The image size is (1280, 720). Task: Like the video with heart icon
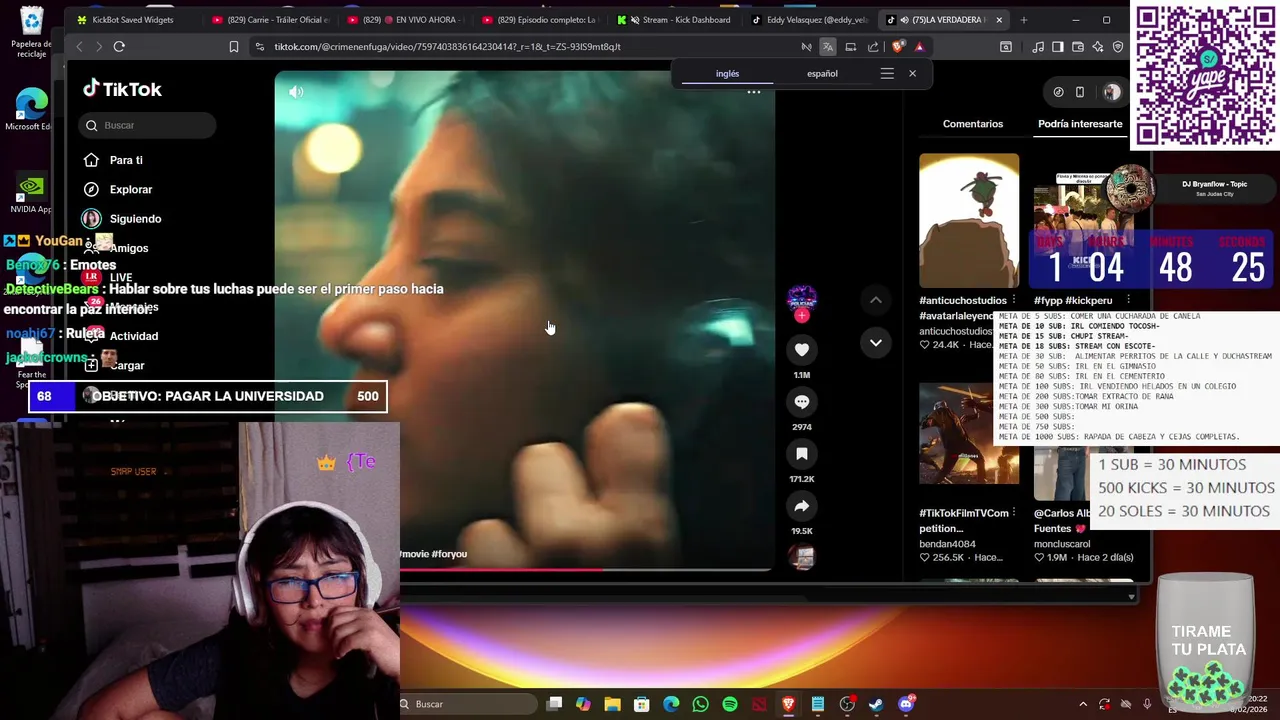[x=801, y=349]
